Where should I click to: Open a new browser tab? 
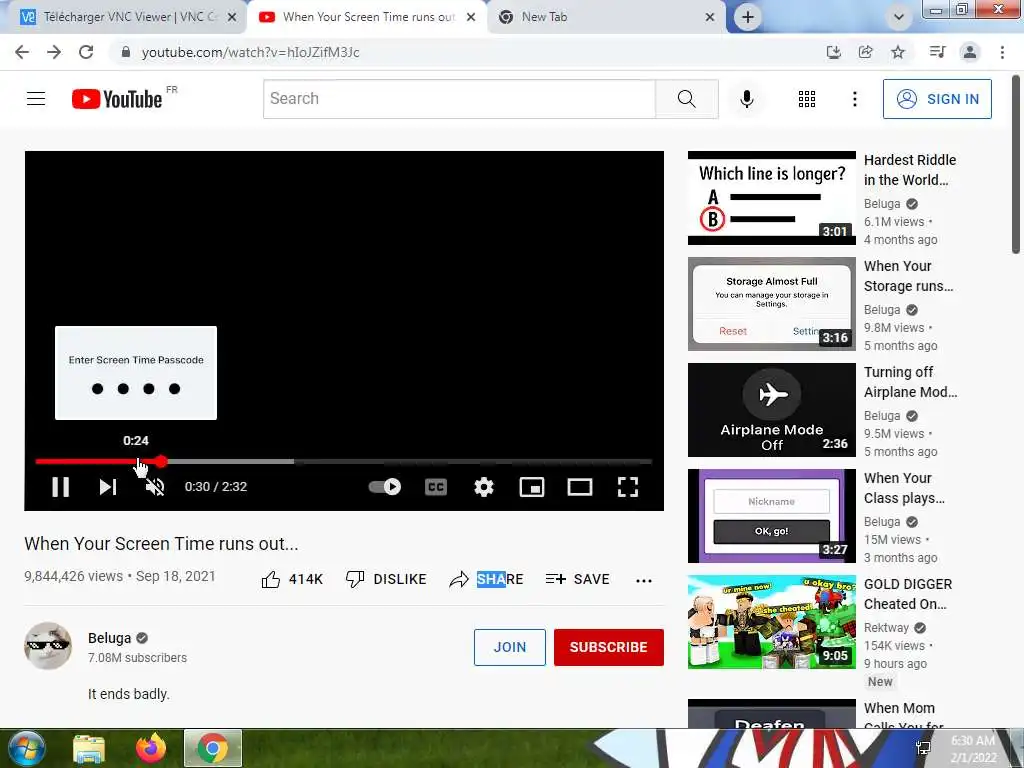click(748, 17)
